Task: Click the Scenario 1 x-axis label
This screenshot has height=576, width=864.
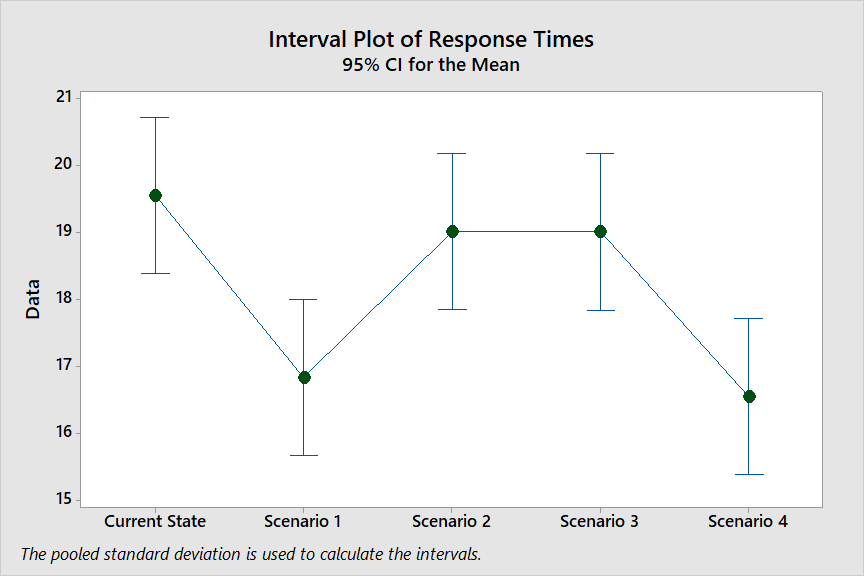Action: click(x=303, y=521)
